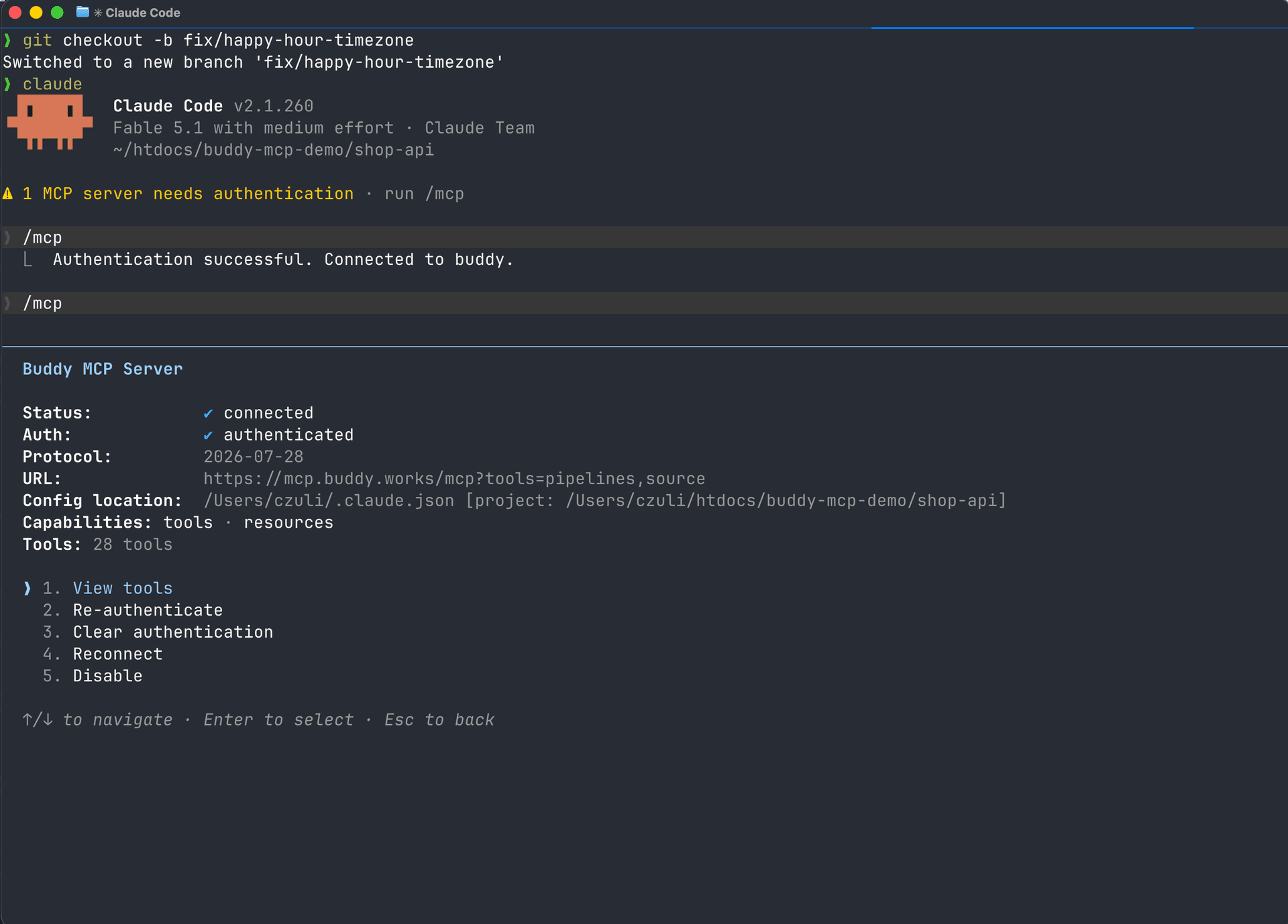Click the version text v2.1.260

(273, 106)
